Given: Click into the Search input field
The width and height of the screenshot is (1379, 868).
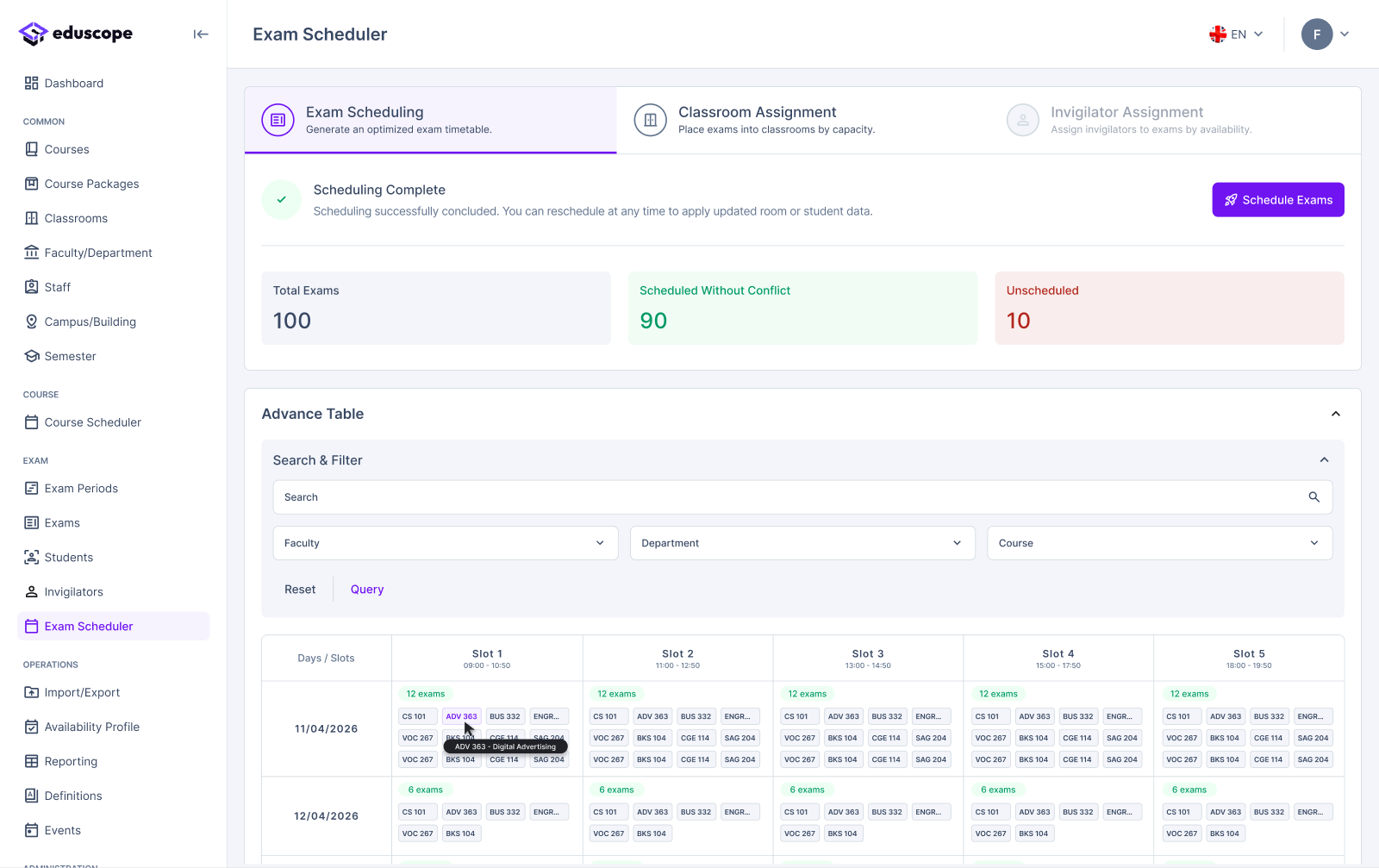Looking at the screenshot, I should (x=802, y=497).
